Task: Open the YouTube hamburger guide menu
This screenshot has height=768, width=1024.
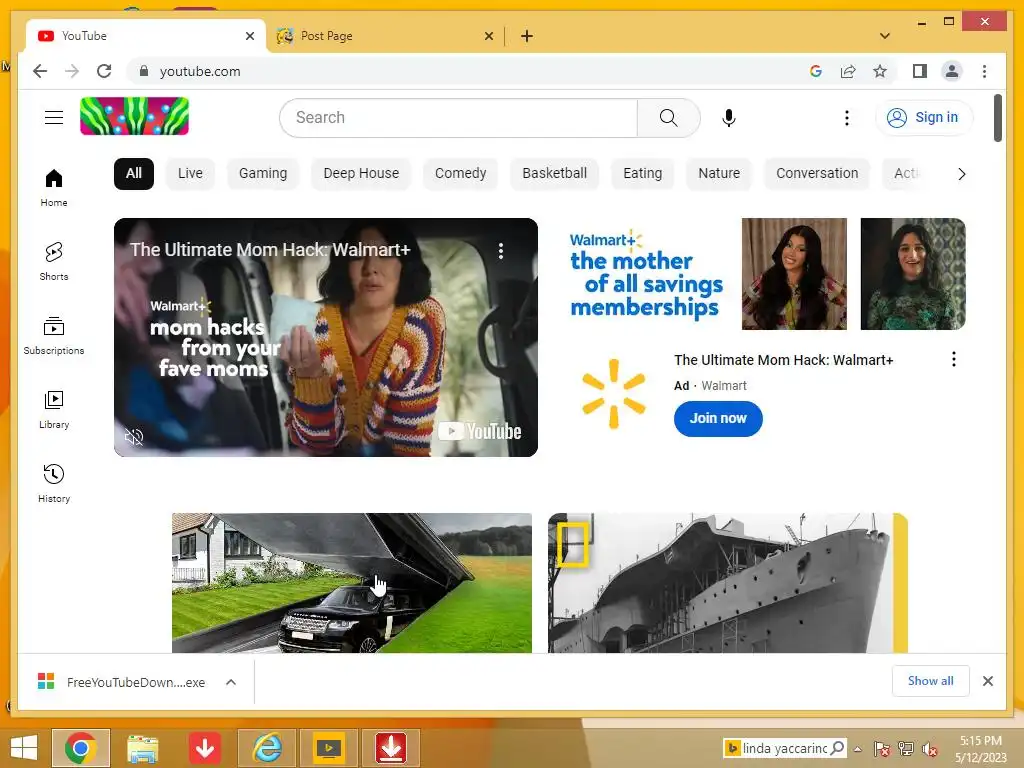Action: point(54,118)
